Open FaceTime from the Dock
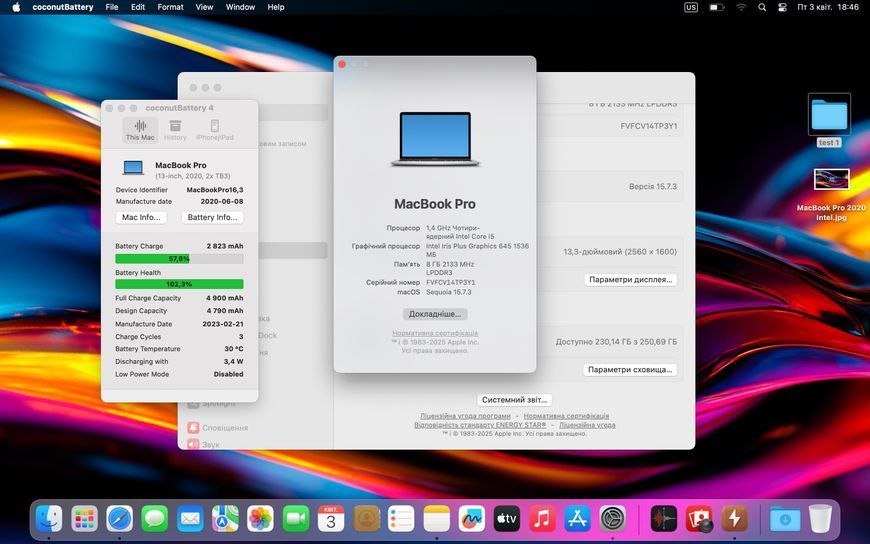Viewport: 870px width, 544px height. pyautogui.click(x=296, y=519)
